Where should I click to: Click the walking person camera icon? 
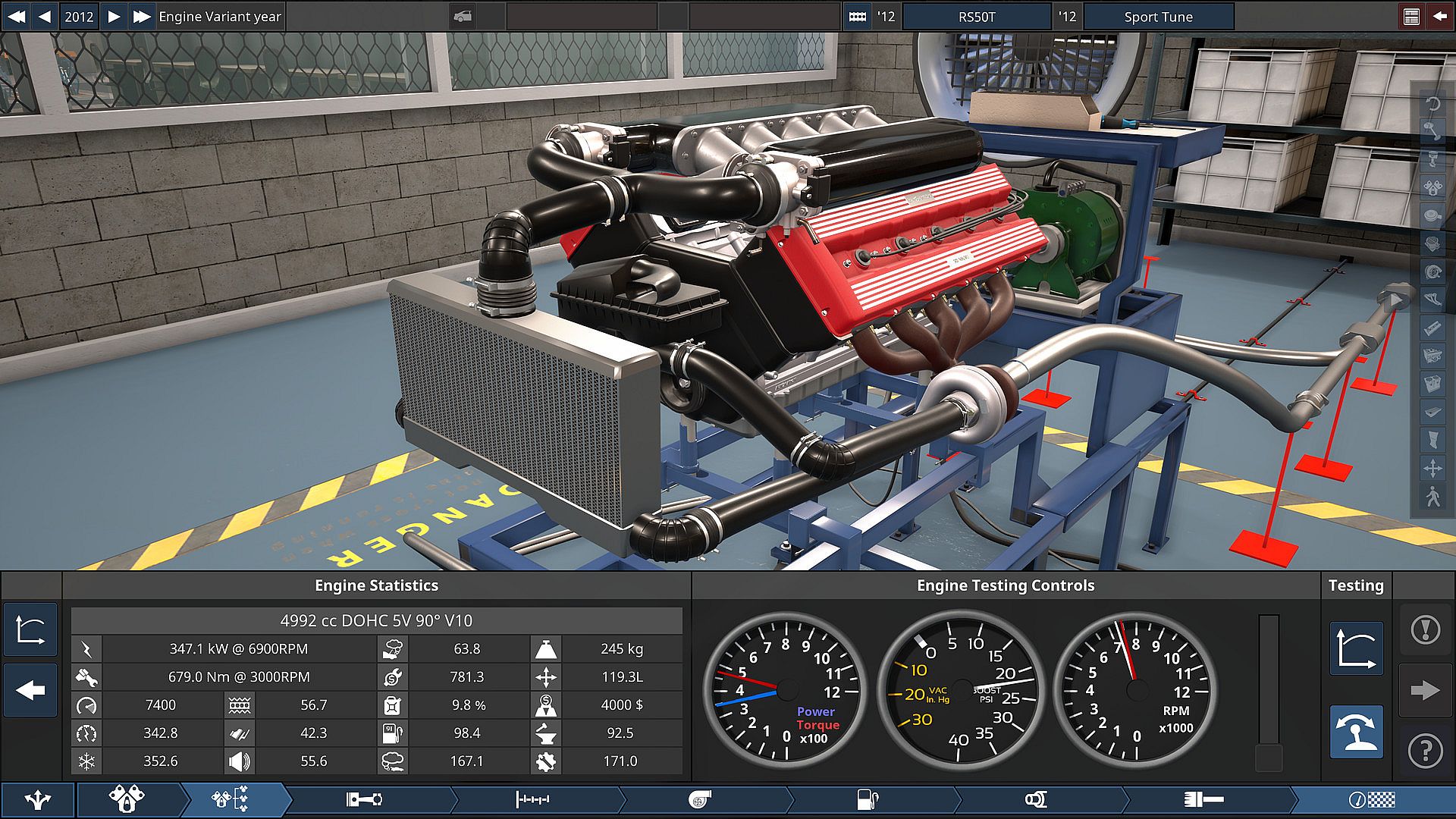1432,497
